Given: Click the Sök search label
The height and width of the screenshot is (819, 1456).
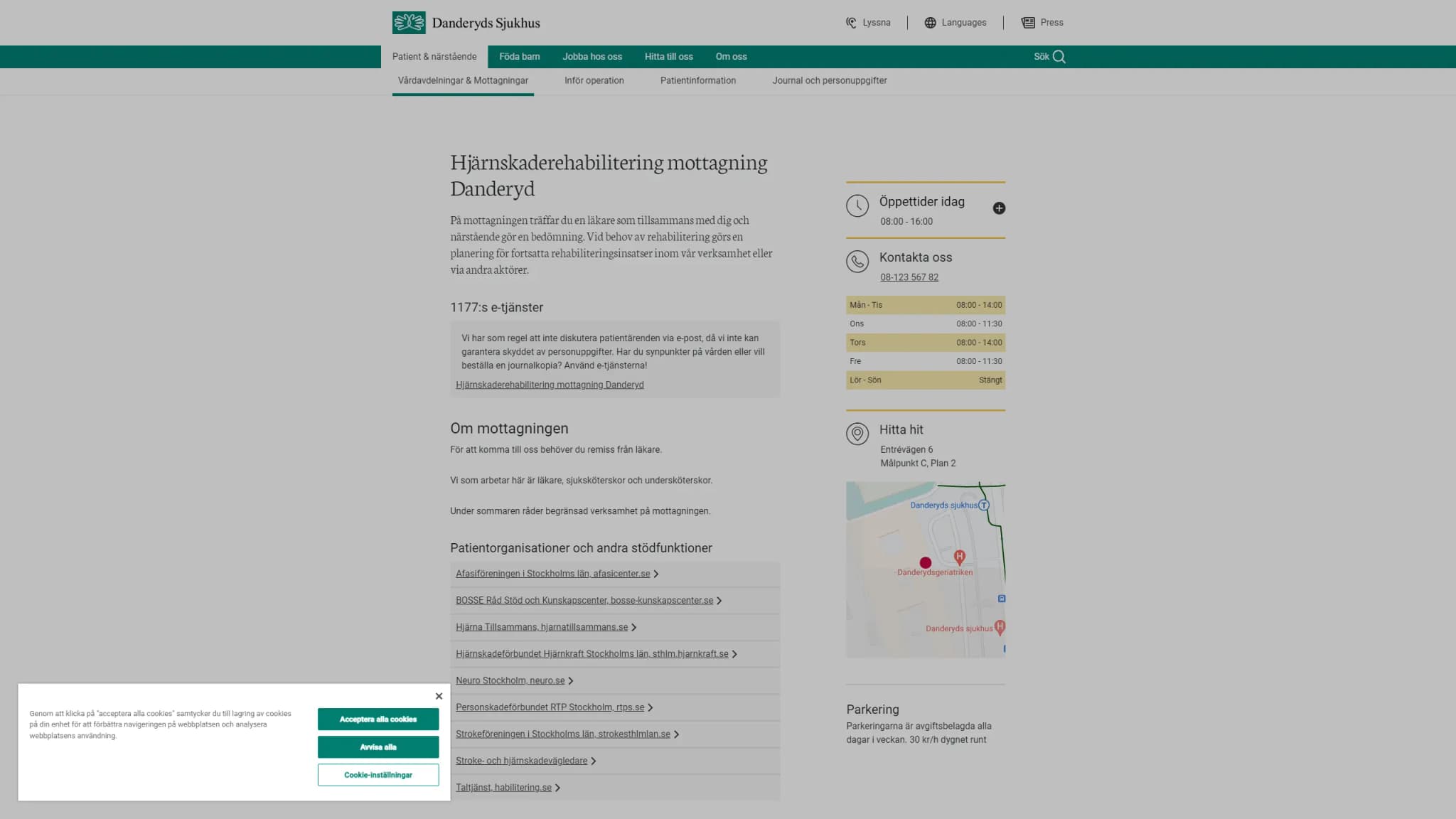Looking at the screenshot, I should pyautogui.click(x=1042, y=57).
